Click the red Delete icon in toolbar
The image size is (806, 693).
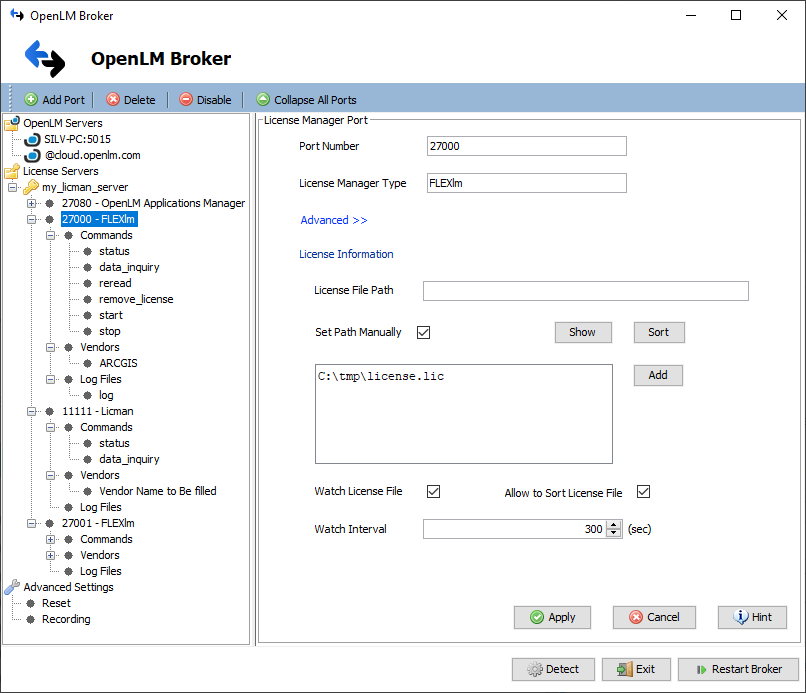(x=113, y=99)
